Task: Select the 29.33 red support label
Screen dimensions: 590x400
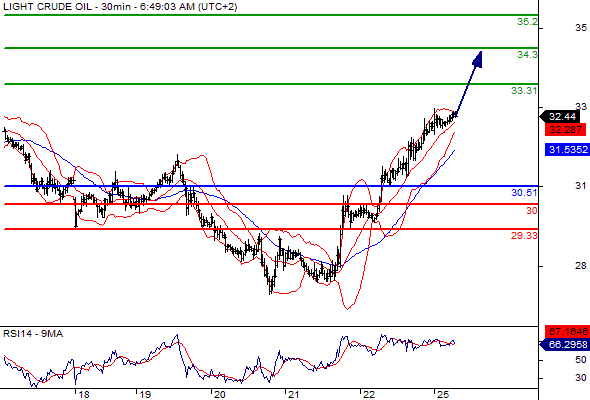Action: [524, 236]
